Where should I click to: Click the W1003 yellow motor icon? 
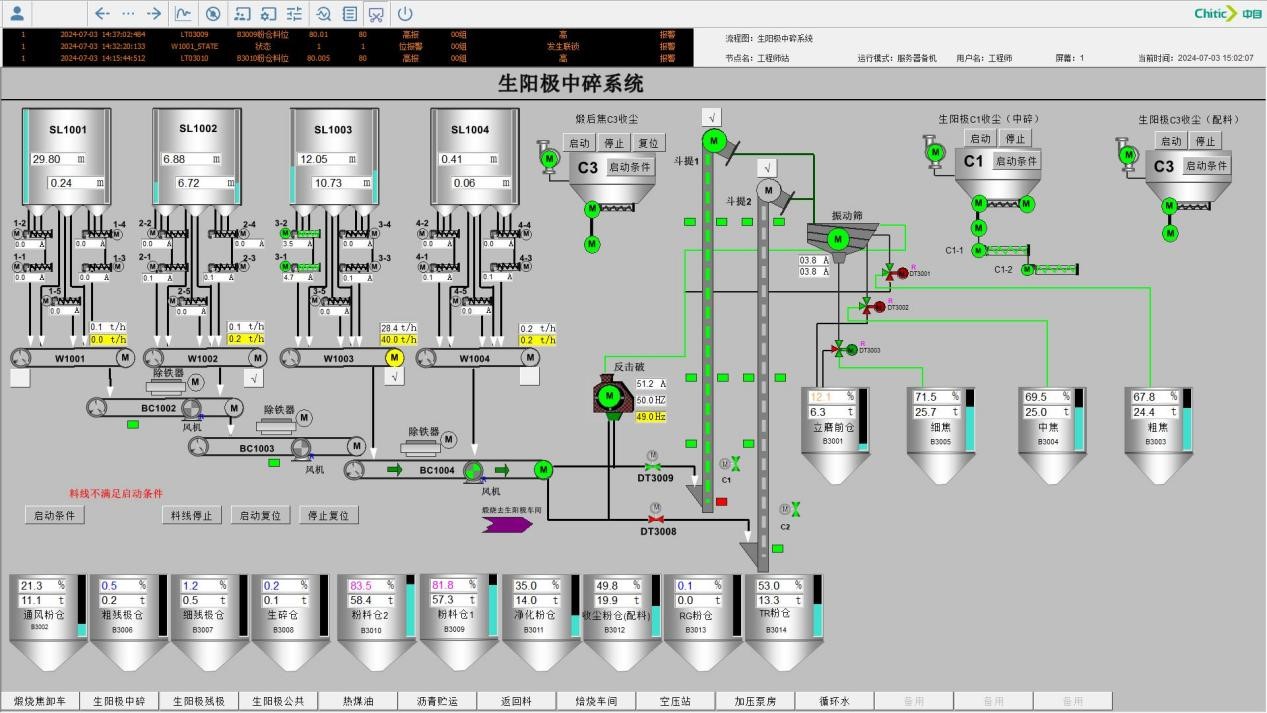point(394,358)
